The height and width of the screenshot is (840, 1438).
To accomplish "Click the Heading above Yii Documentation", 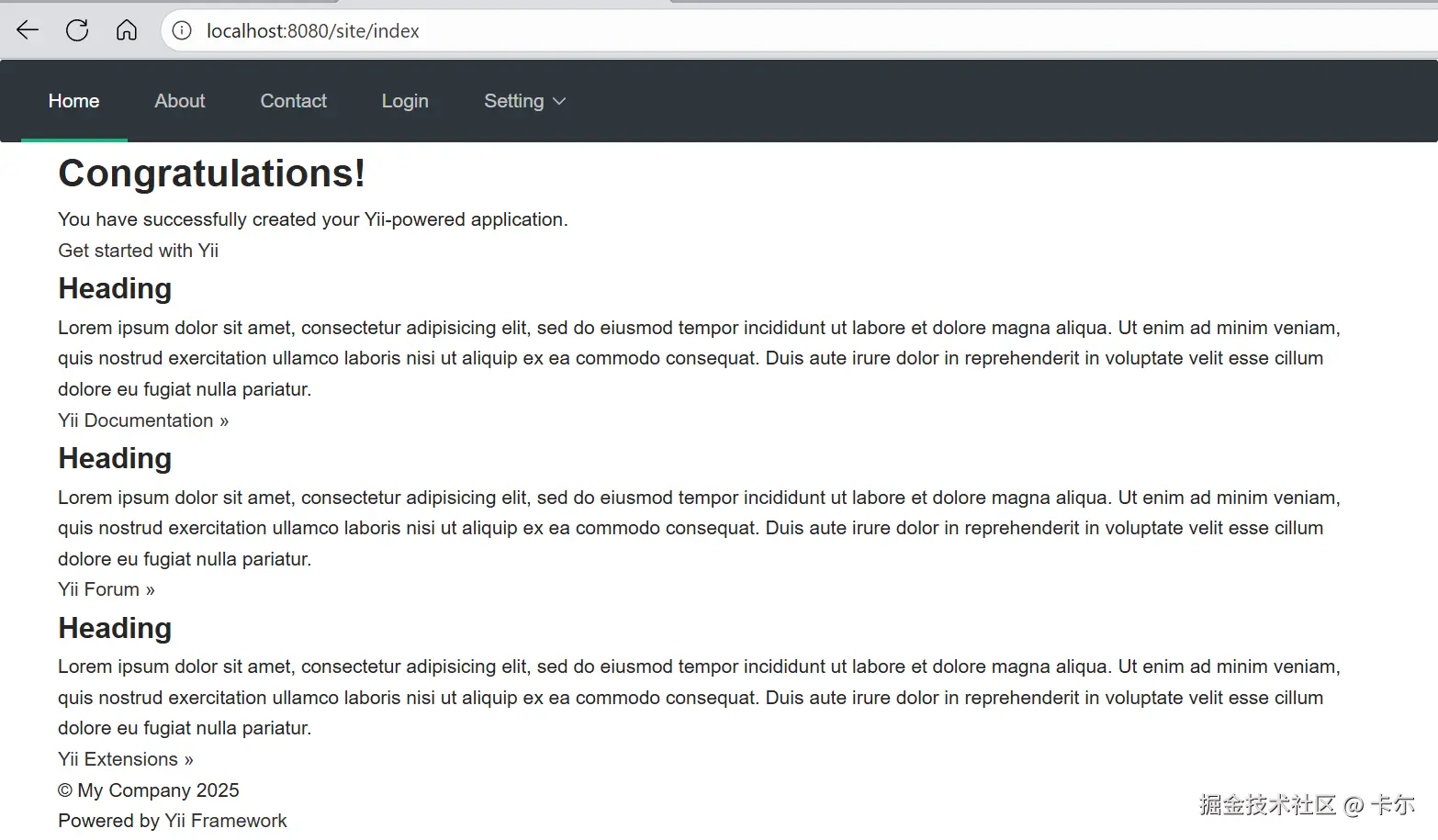I will 115,288.
